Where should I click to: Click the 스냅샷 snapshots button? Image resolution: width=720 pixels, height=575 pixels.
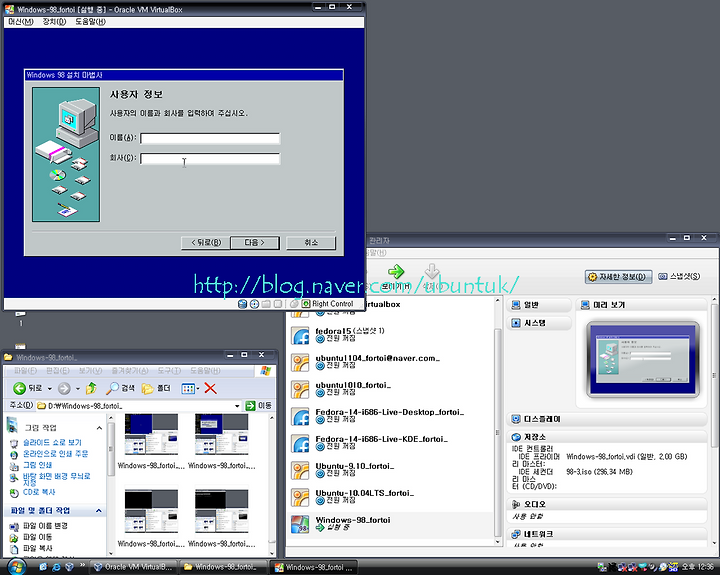click(679, 276)
